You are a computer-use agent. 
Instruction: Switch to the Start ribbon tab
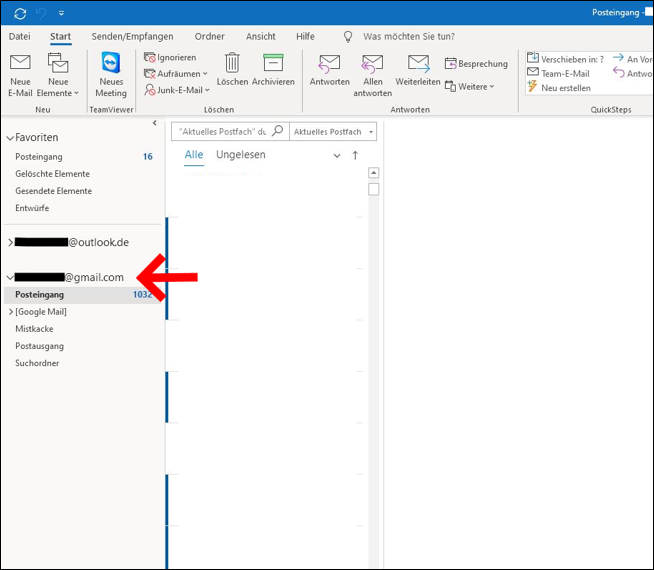pyautogui.click(x=60, y=37)
